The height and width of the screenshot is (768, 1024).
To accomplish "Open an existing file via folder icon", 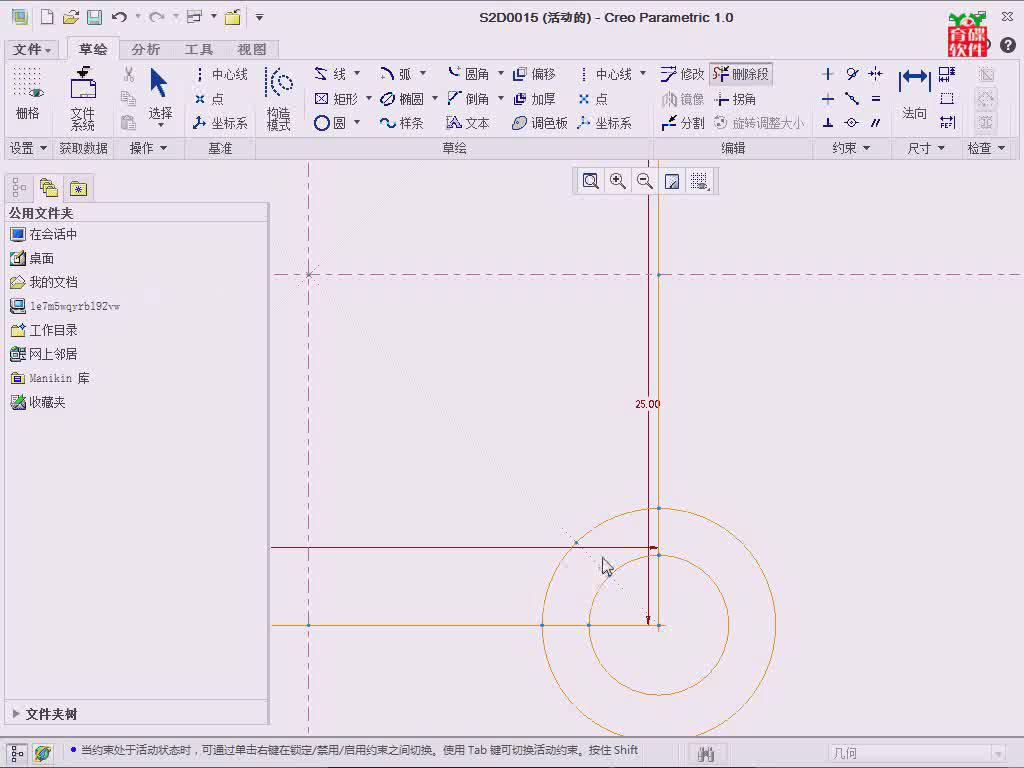I will coord(71,17).
